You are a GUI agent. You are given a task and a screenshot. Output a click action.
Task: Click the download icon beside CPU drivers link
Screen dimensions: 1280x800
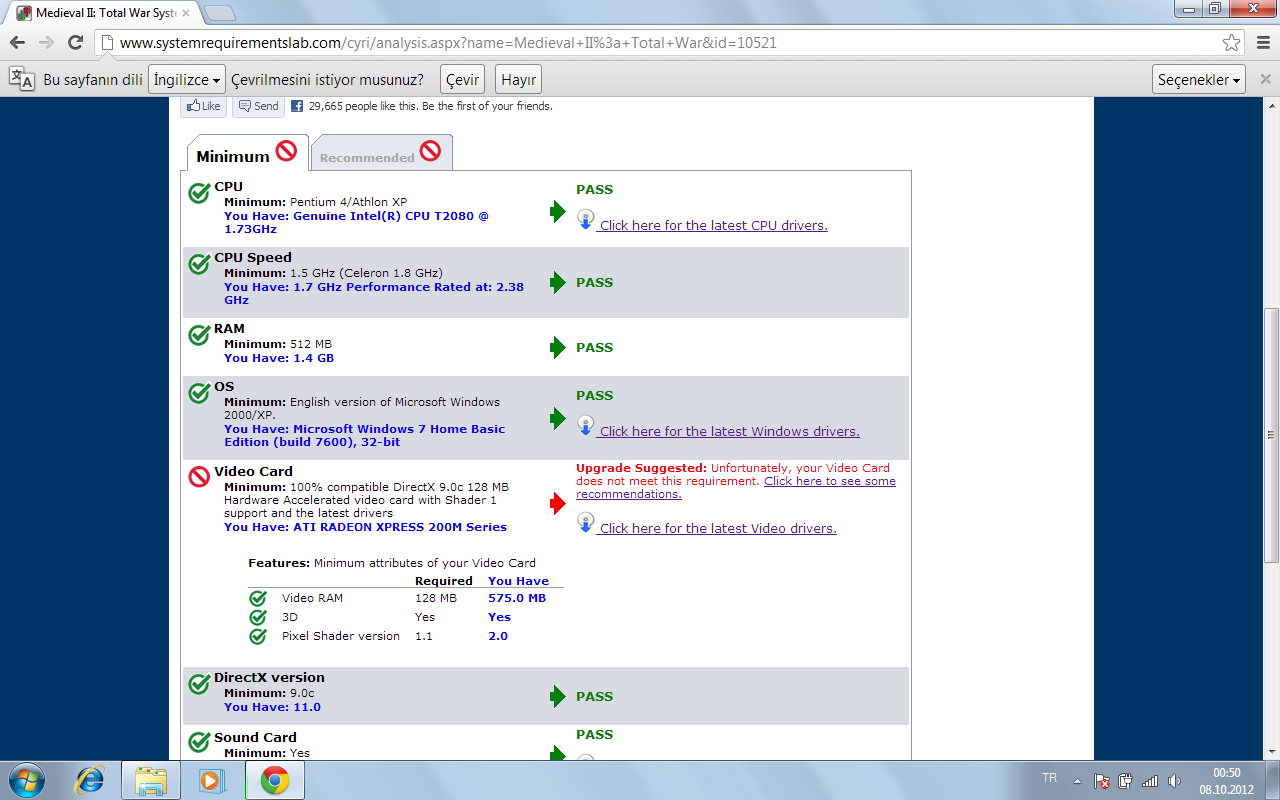[586, 220]
